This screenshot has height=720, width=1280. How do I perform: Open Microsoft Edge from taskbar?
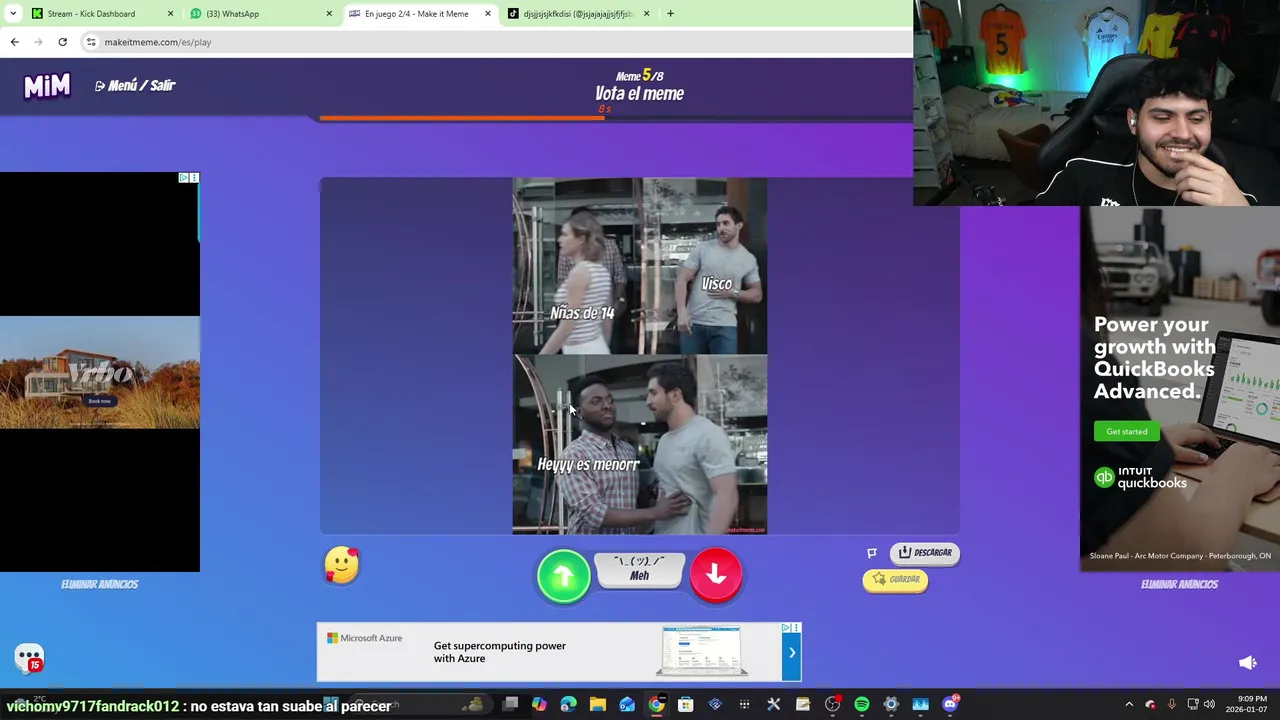(568, 705)
